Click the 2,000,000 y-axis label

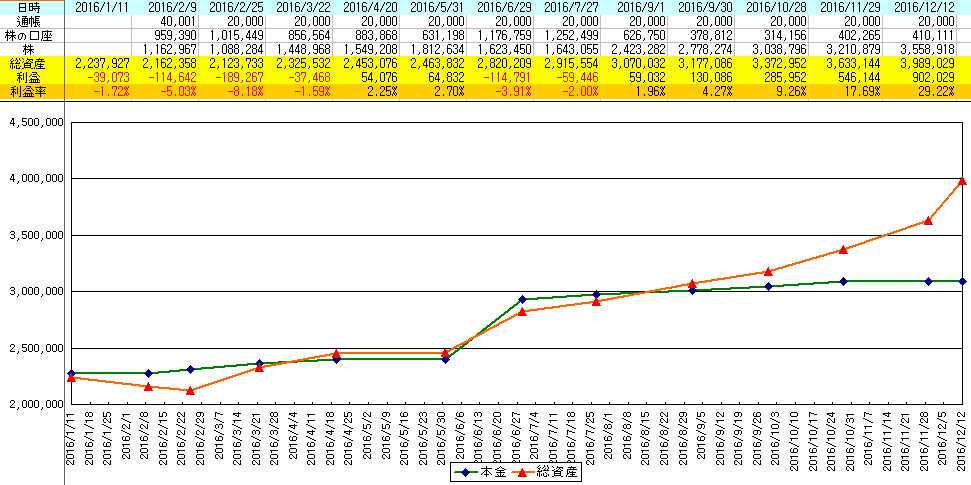36,404
